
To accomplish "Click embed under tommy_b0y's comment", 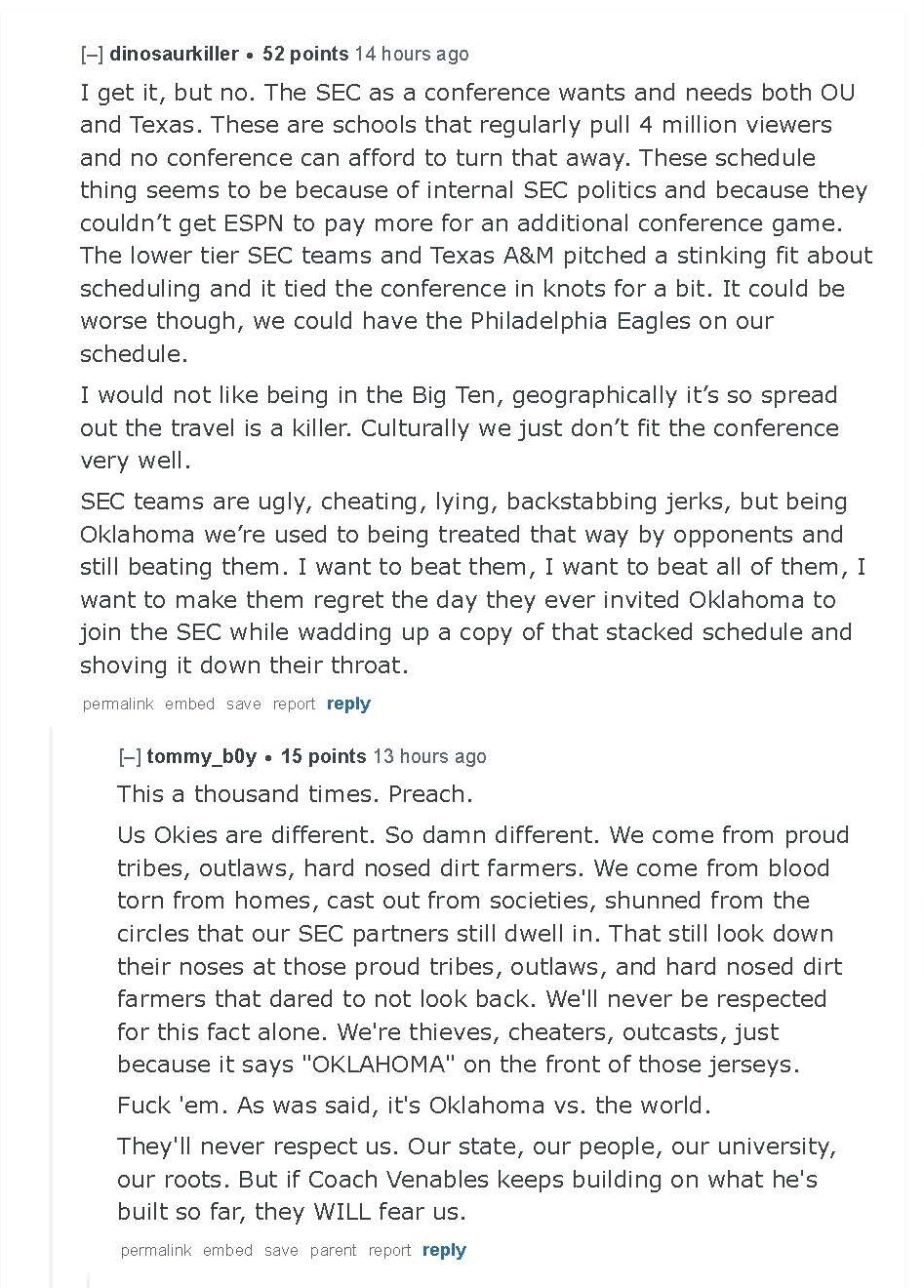I will coord(227,1250).
